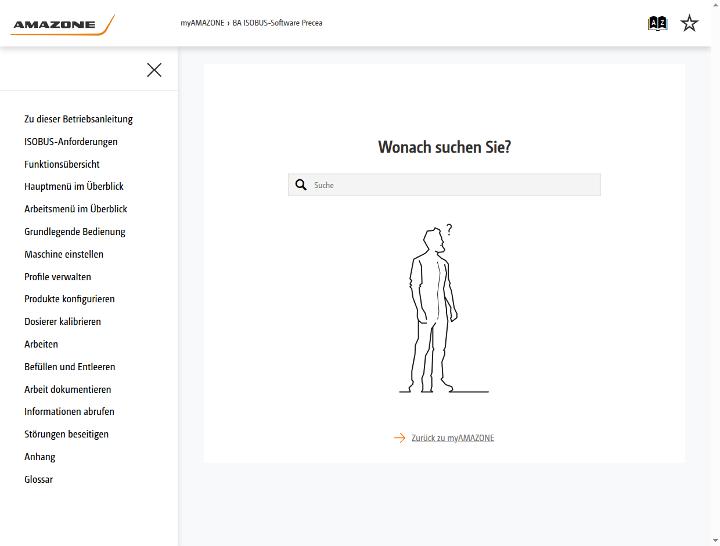The image size is (720, 546).
Task: Open the A-Z glossary book icon
Action: pos(657,23)
